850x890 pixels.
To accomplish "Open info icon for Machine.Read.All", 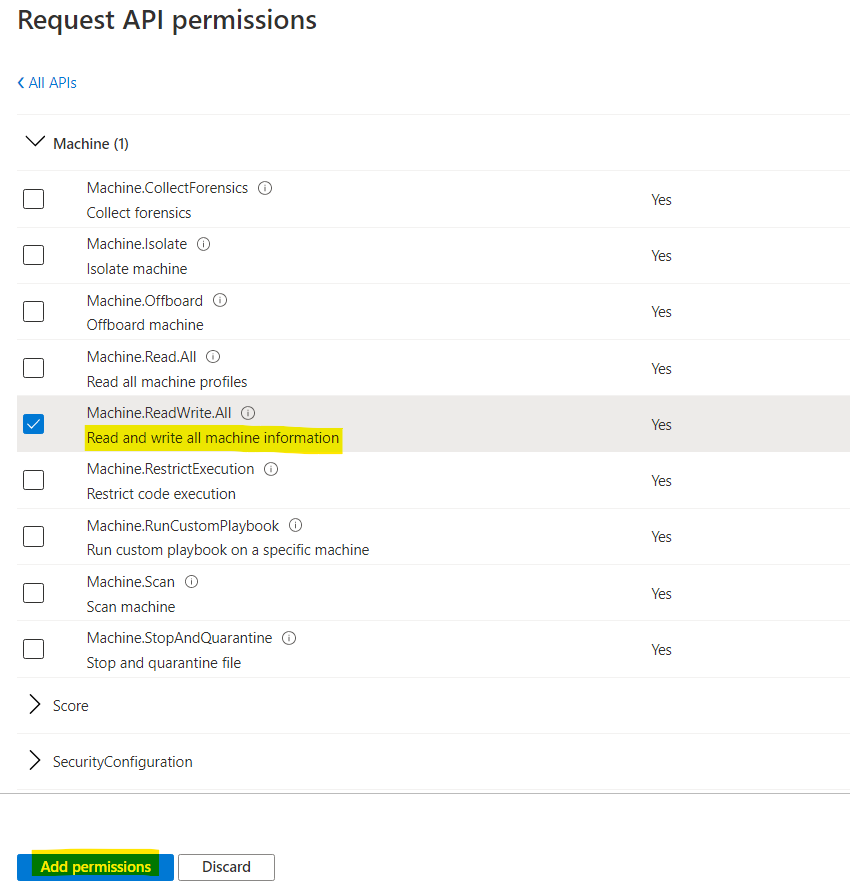I will click(213, 357).
